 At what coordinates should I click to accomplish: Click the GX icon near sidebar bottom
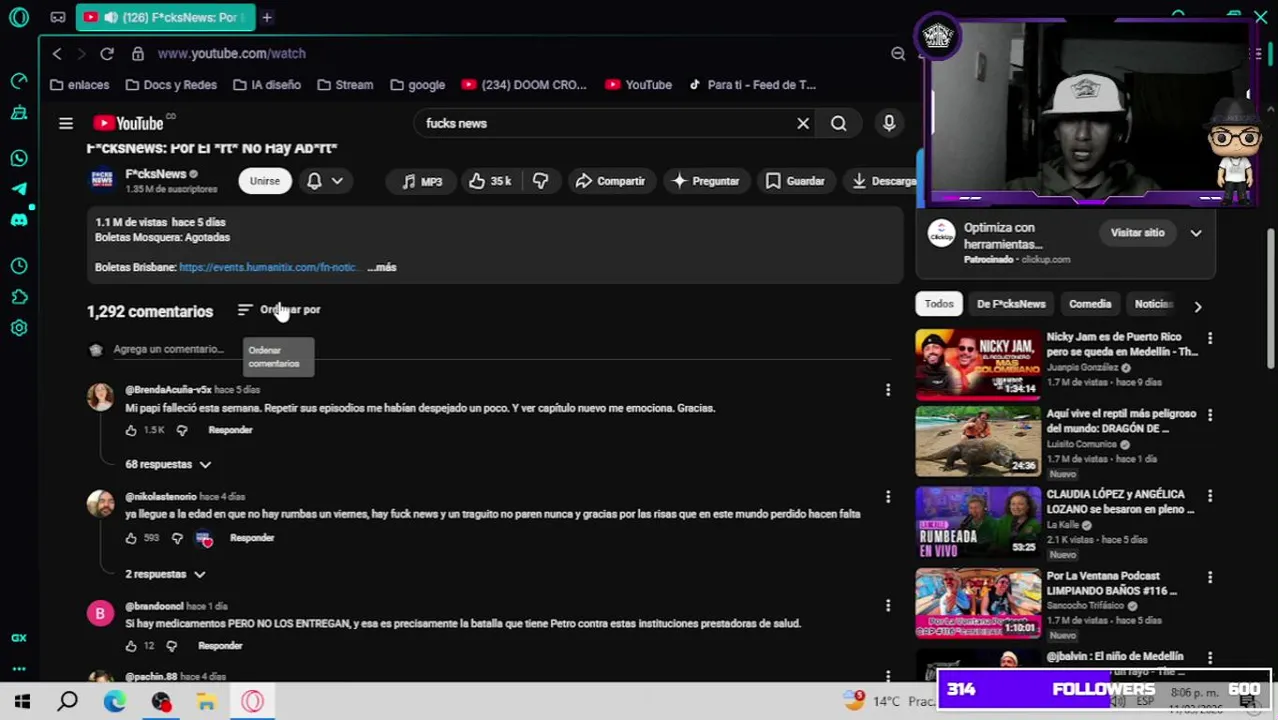19,638
